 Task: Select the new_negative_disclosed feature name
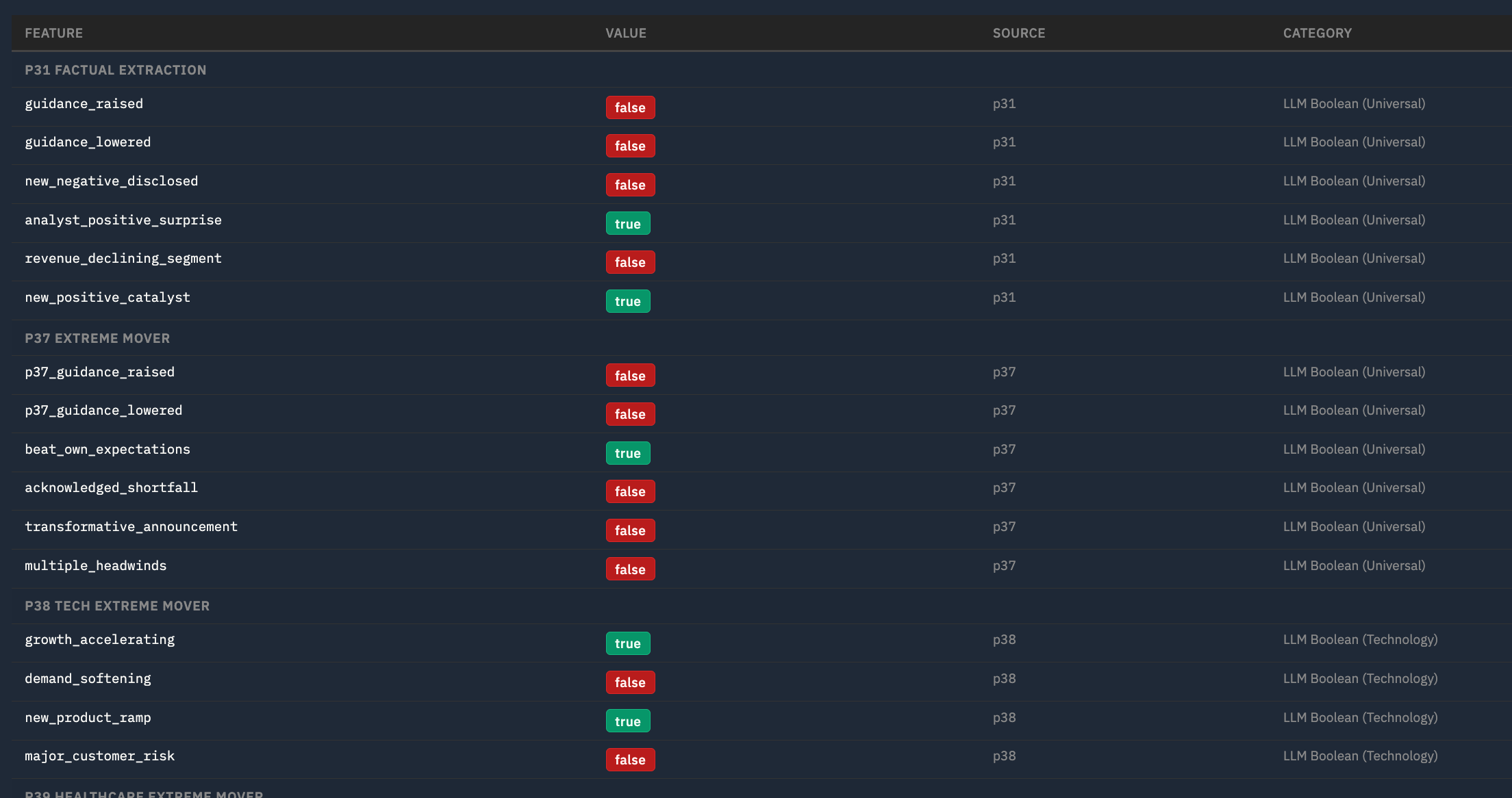(111, 181)
